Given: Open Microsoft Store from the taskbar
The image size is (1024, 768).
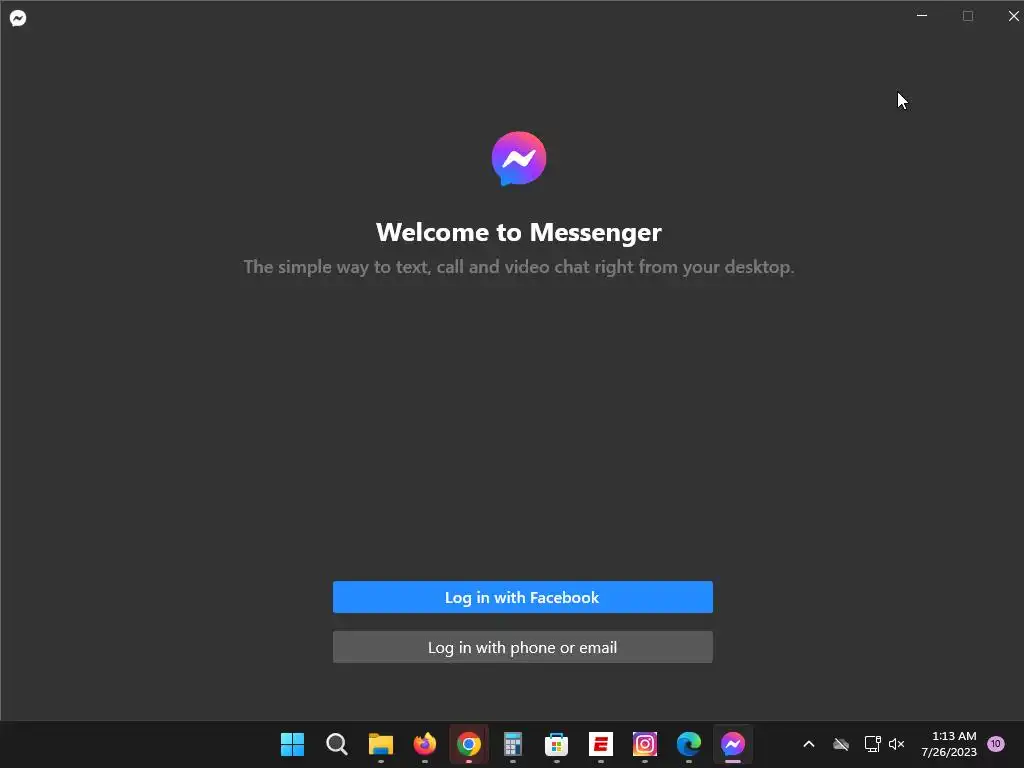Looking at the screenshot, I should click(x=556, y=744).
